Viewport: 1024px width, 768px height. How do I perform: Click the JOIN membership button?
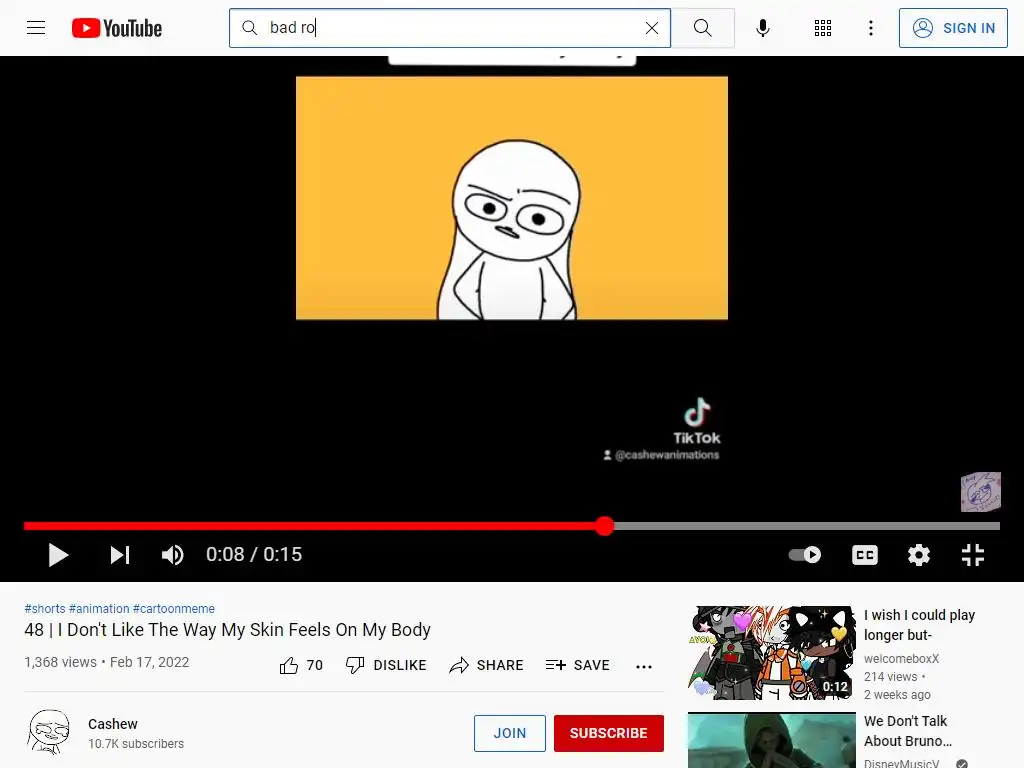coord(509,733)
